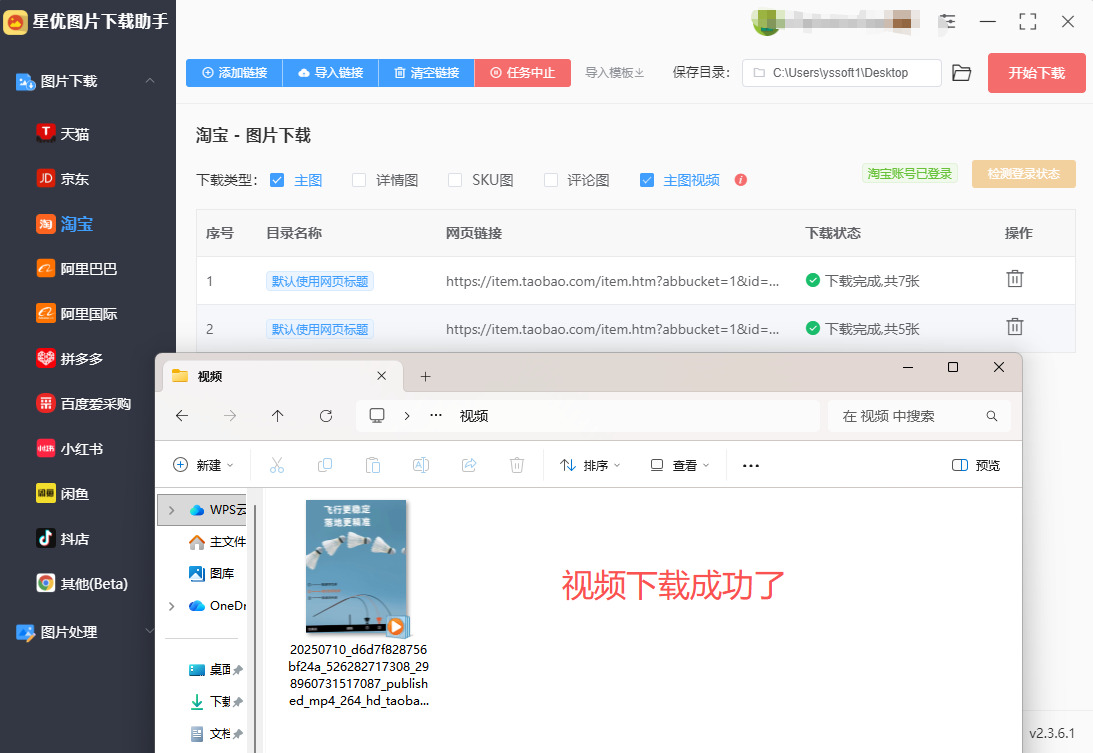Screen dimensions: 1093x753
Task: Open 文档 pinned folder
Action: 215,733
